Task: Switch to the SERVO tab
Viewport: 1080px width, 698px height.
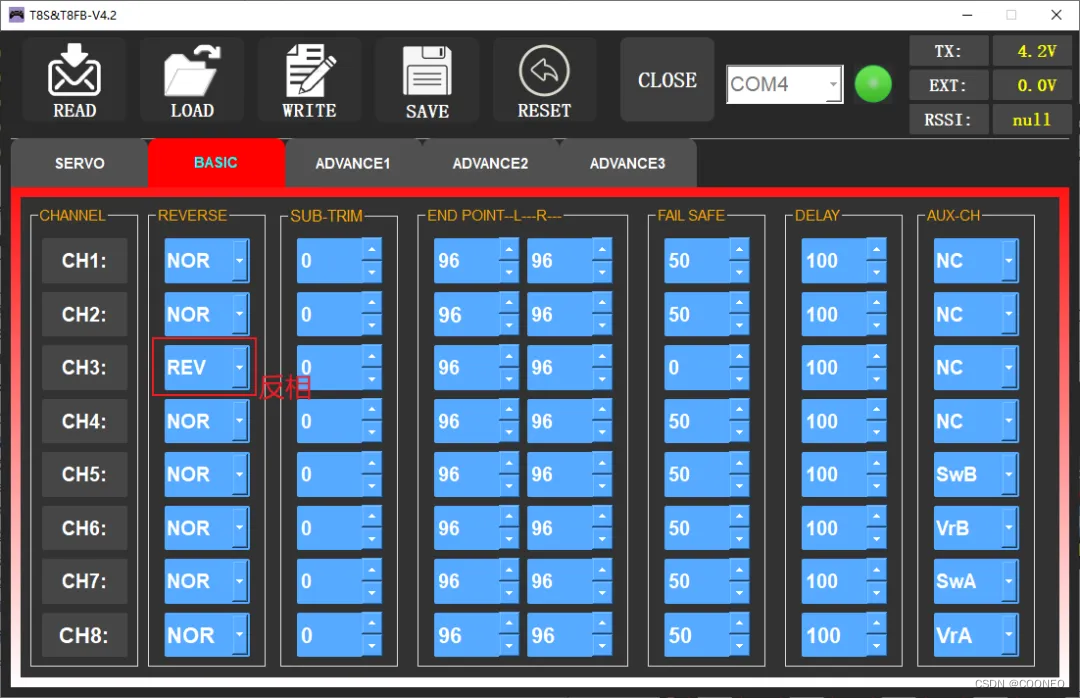Action: pyautogui.click(x=80, y=163)
